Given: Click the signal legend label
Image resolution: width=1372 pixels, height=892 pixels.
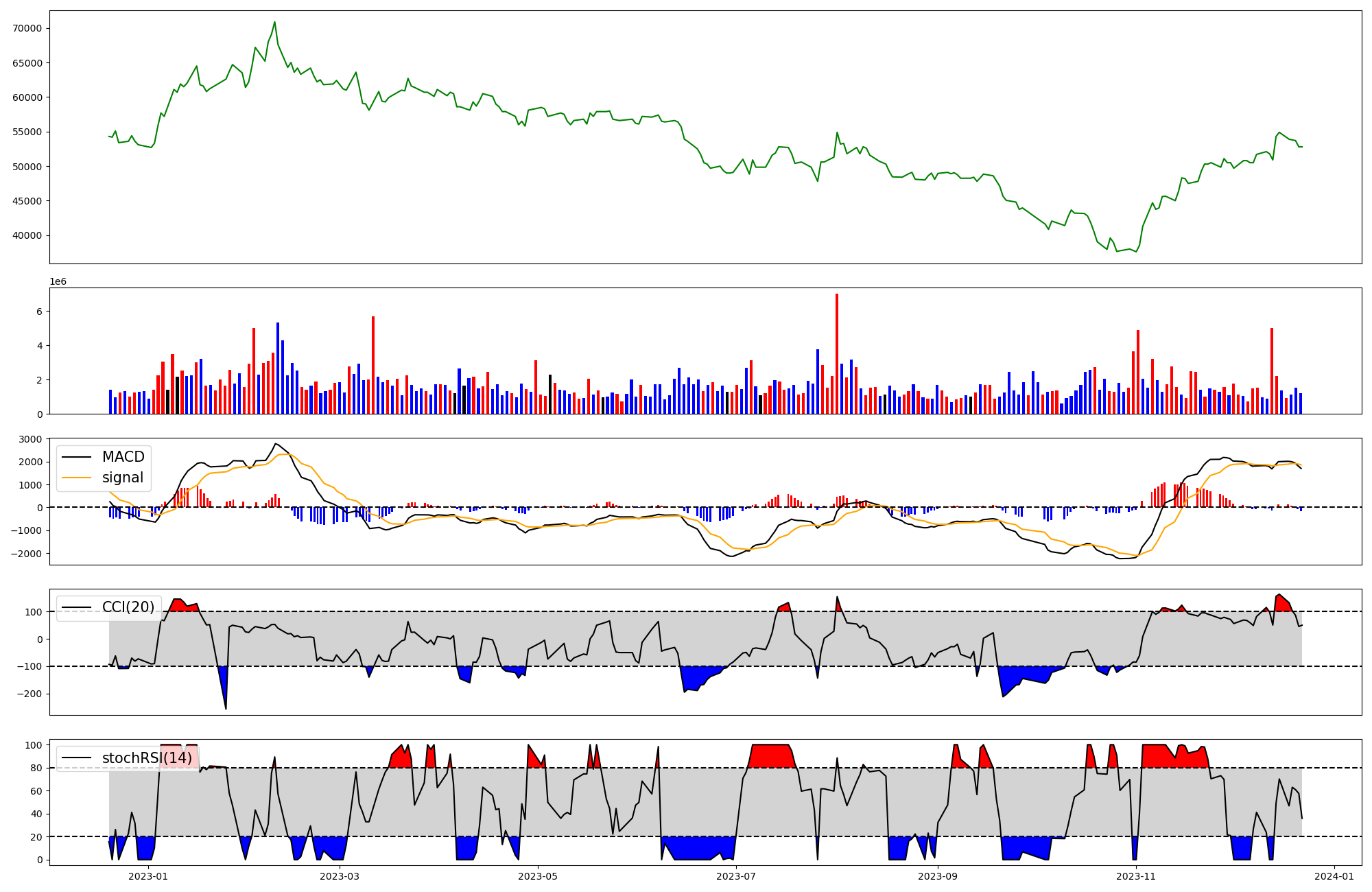Looking at the screenshot, I should pyautogui.click(x=123, y=478).
